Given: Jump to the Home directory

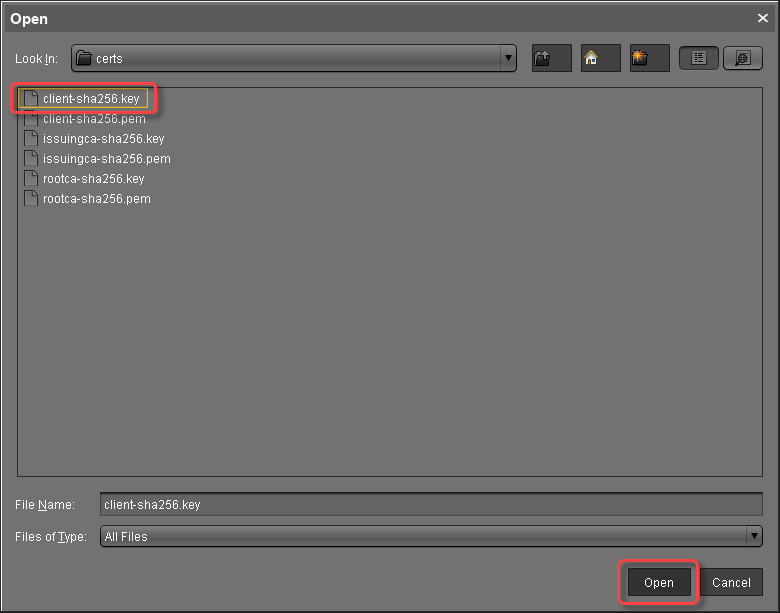Looking at the screenshot, I should pos(600,58).
